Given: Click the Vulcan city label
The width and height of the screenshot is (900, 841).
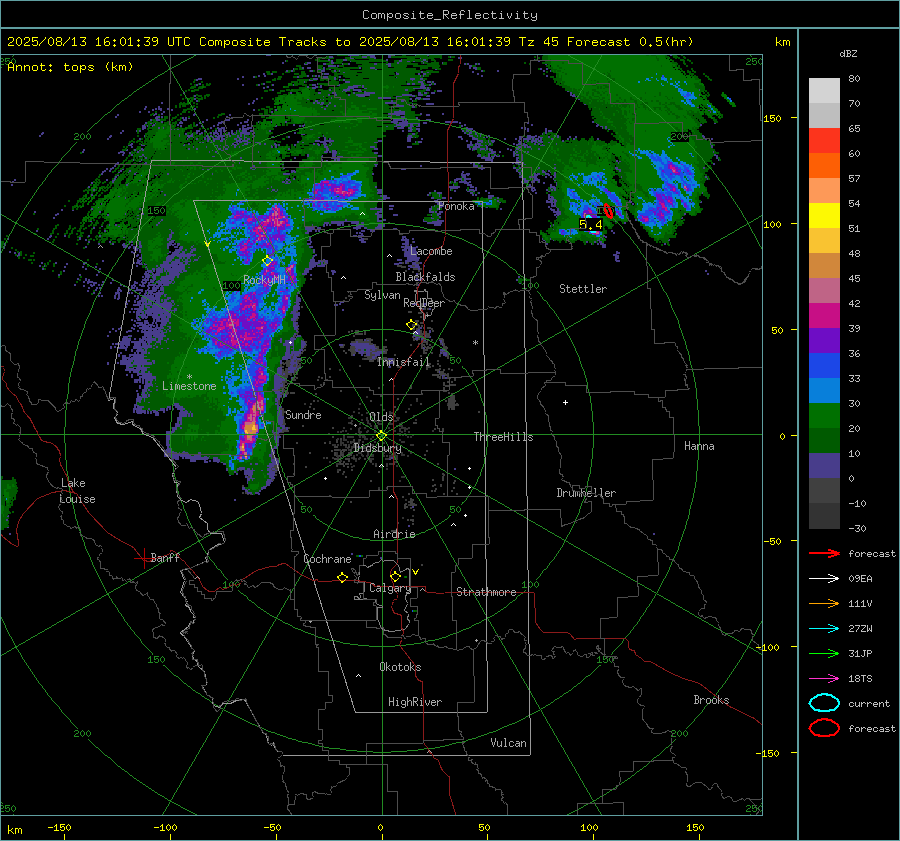Looking at the screenshot, I should point(508,742).
